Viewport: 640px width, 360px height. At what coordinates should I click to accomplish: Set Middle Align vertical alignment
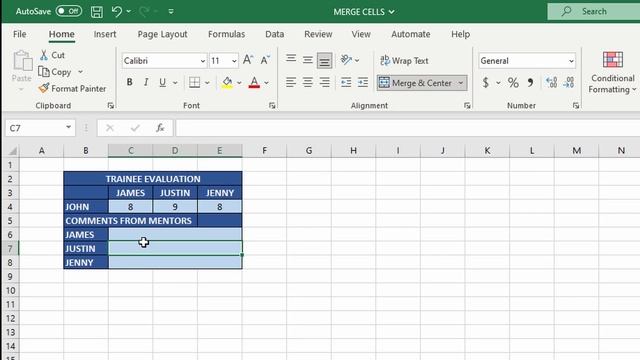coord(308,60)
